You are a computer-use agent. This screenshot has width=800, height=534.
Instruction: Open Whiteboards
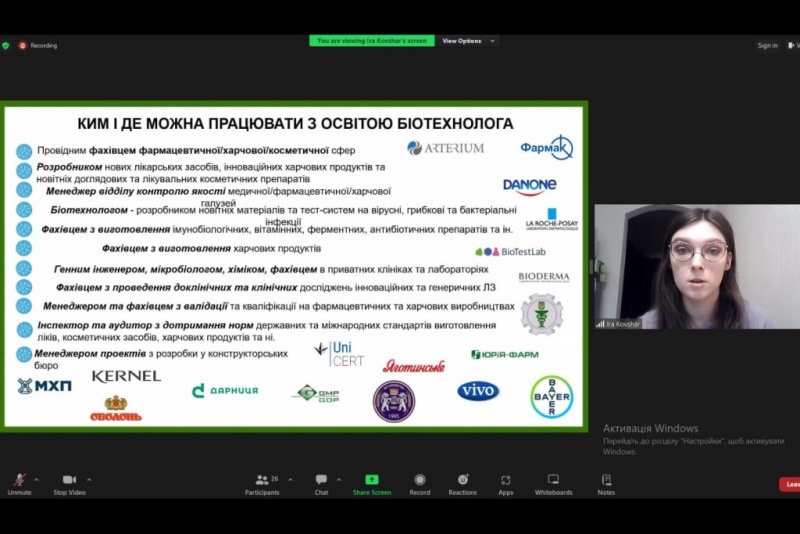point(554,484)
